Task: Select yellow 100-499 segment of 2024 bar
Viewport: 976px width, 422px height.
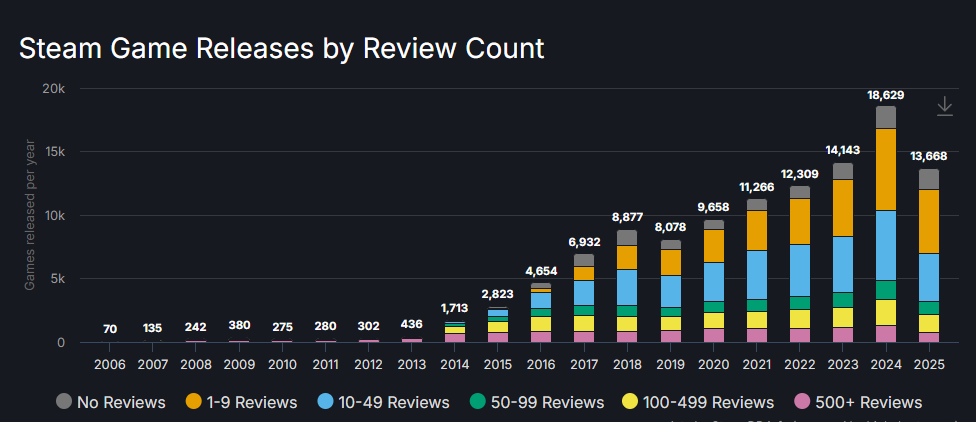Action: click(x=886, y=312)
